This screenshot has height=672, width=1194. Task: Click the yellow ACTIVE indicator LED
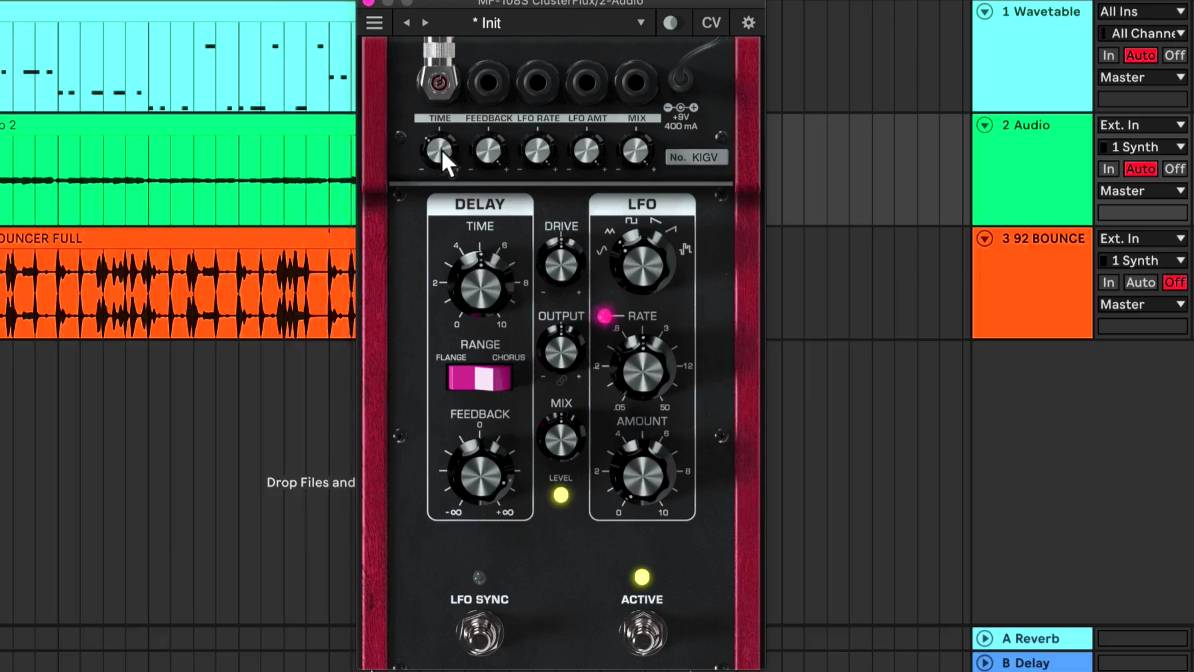point(642,577)
